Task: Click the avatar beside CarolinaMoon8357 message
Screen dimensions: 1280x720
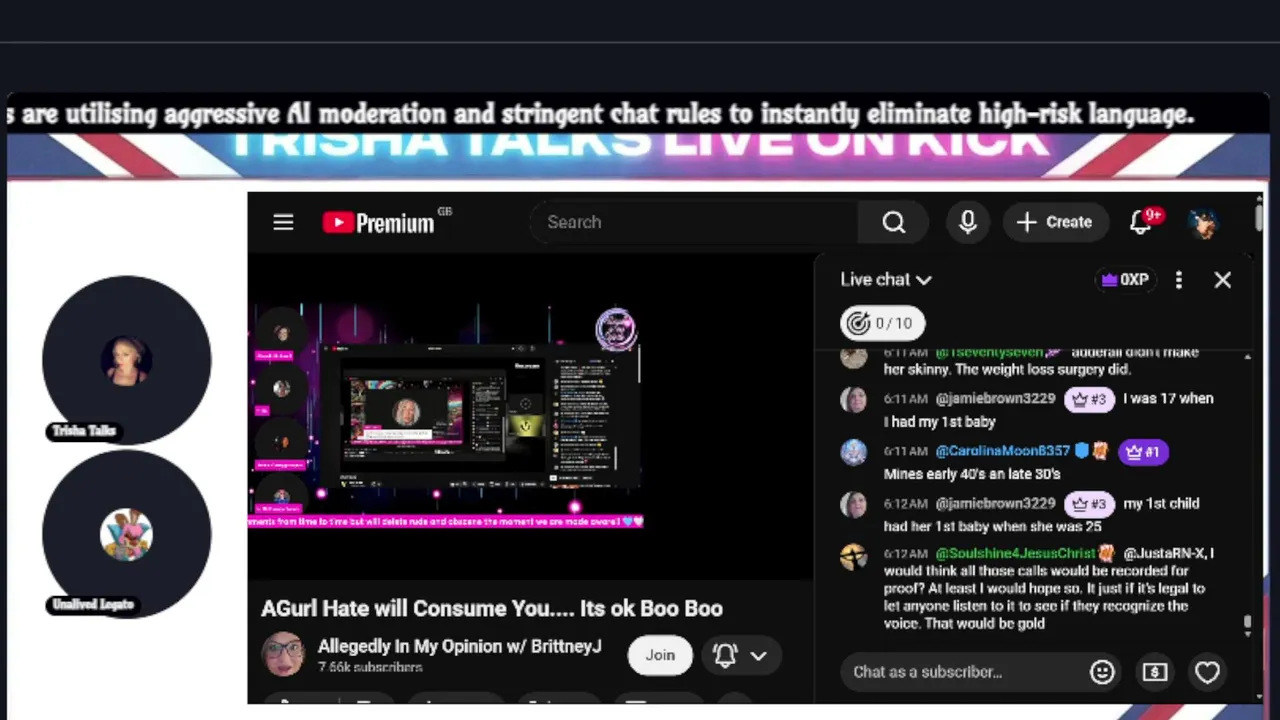Action: click(x=854, y=452)
